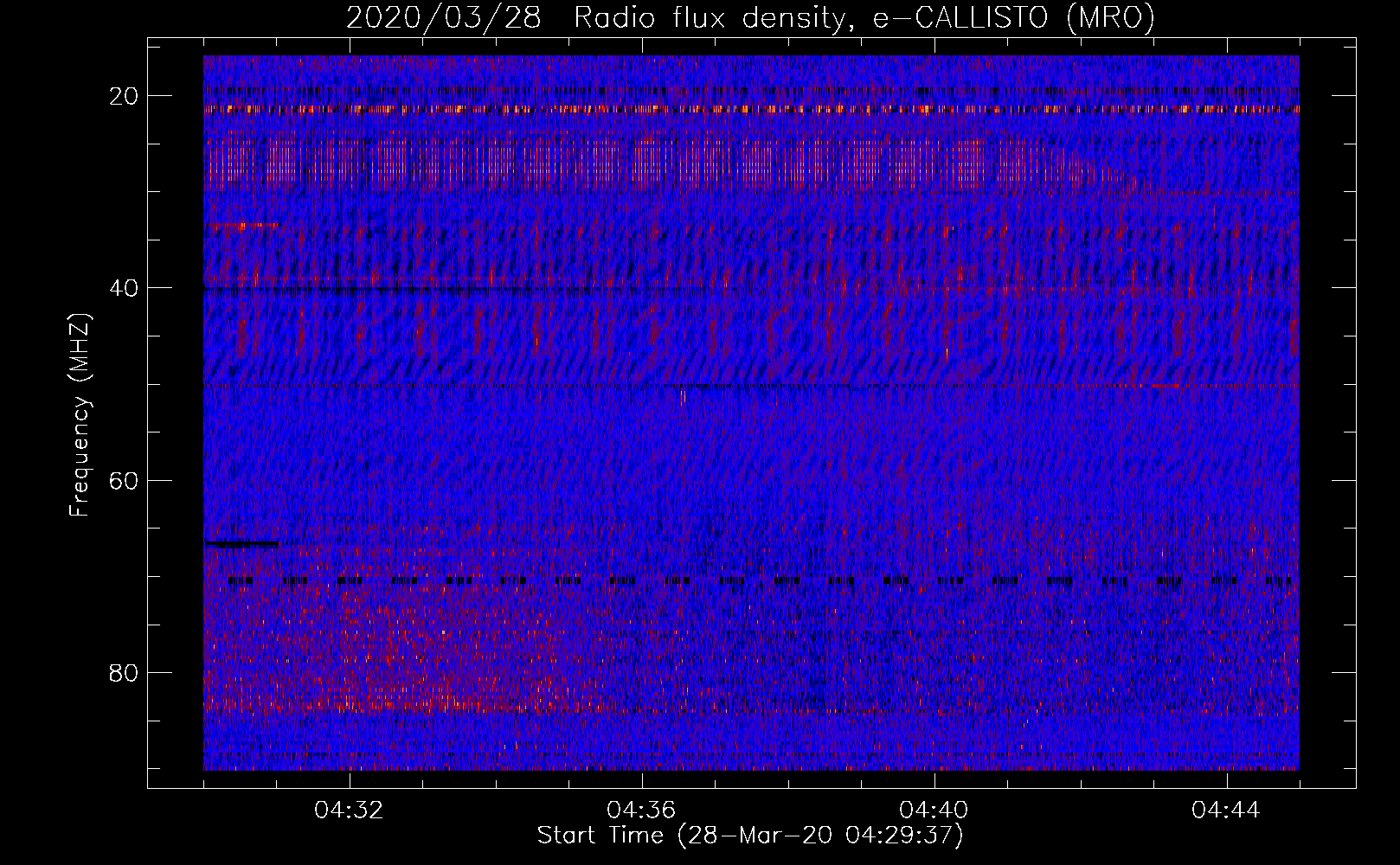Click the 'Start Time (28-Mar-20 04:29:37)' label
Screen dimensions: 1400x865
coord(750,836)
